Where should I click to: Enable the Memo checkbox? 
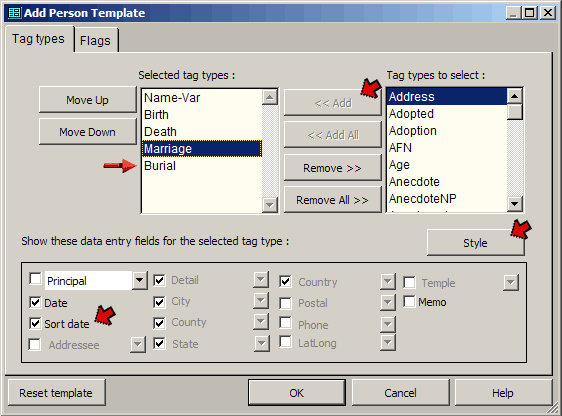tap(409, 301)
